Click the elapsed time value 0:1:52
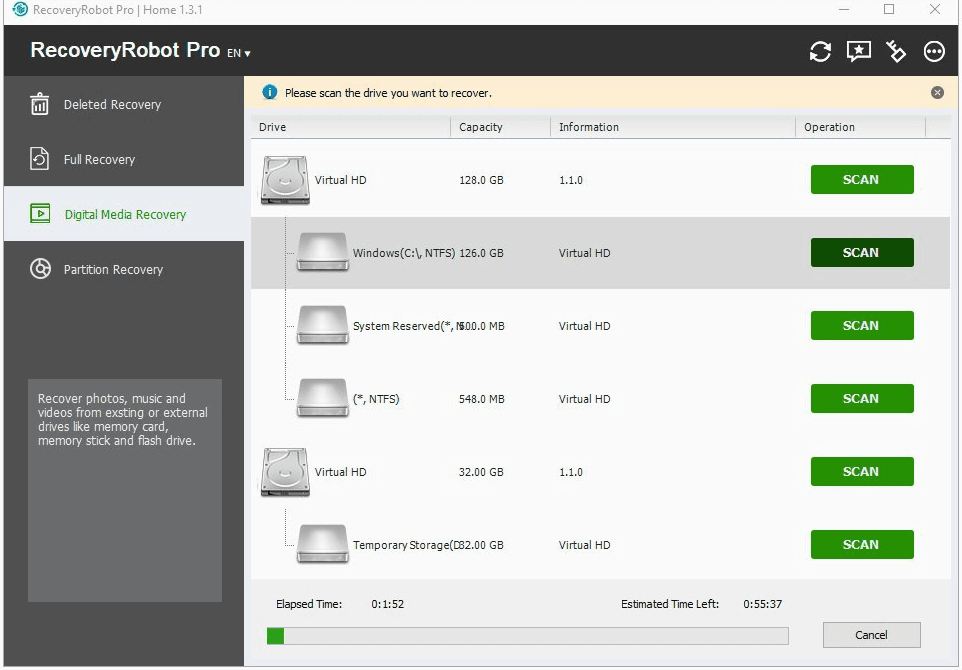This screenshot has width=962, height=670. pyautogui.click(x=388, y=604)
